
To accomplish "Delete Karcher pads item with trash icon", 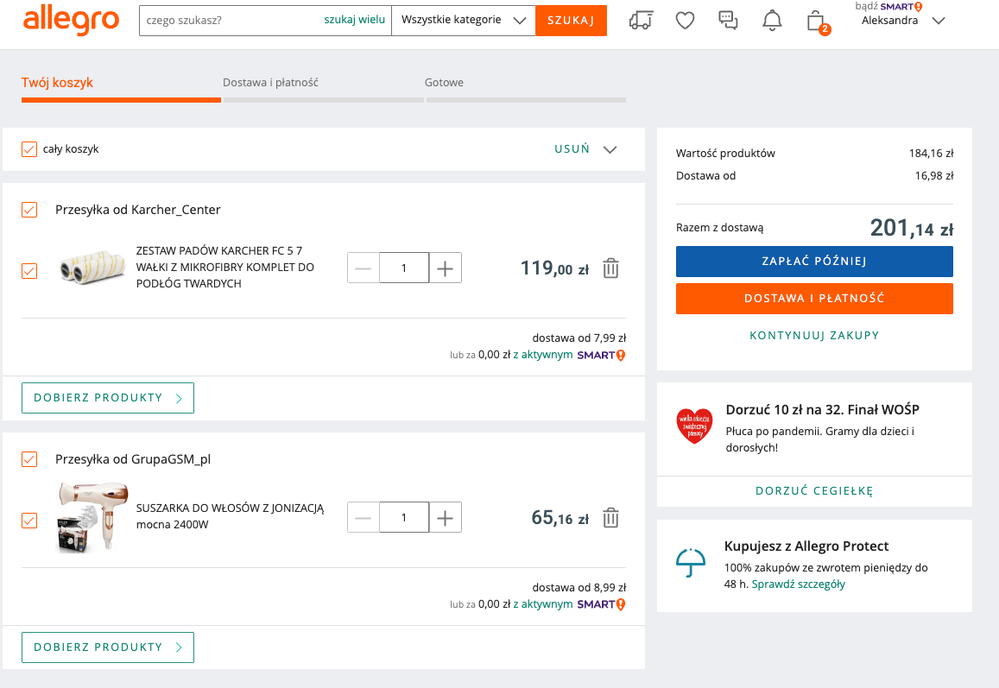I will click(x=611, y=268).
